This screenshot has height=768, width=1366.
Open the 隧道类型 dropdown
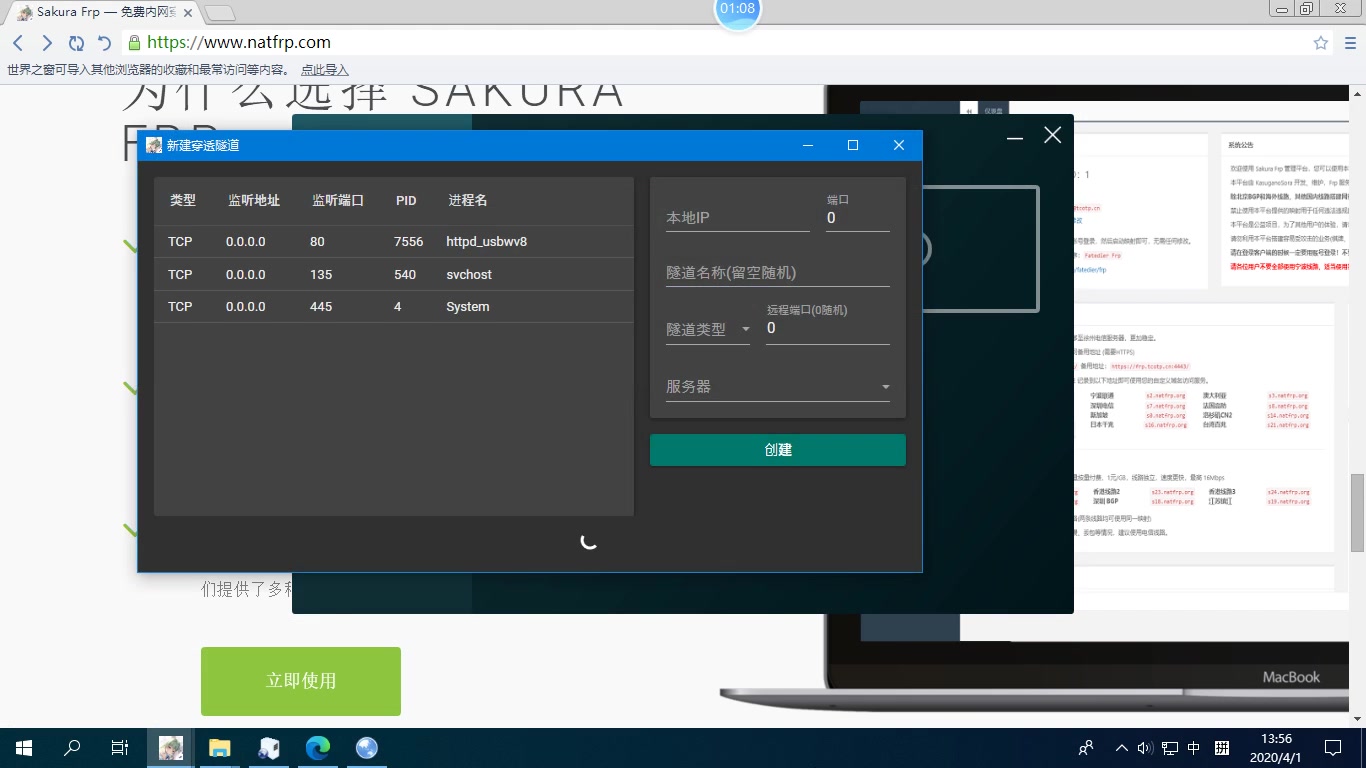click(x=708, y=329)
